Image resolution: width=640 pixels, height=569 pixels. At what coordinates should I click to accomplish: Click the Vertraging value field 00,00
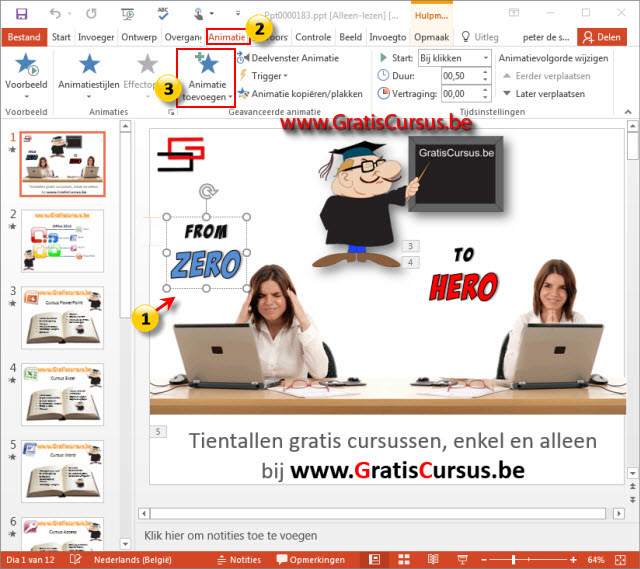(460, 94)
